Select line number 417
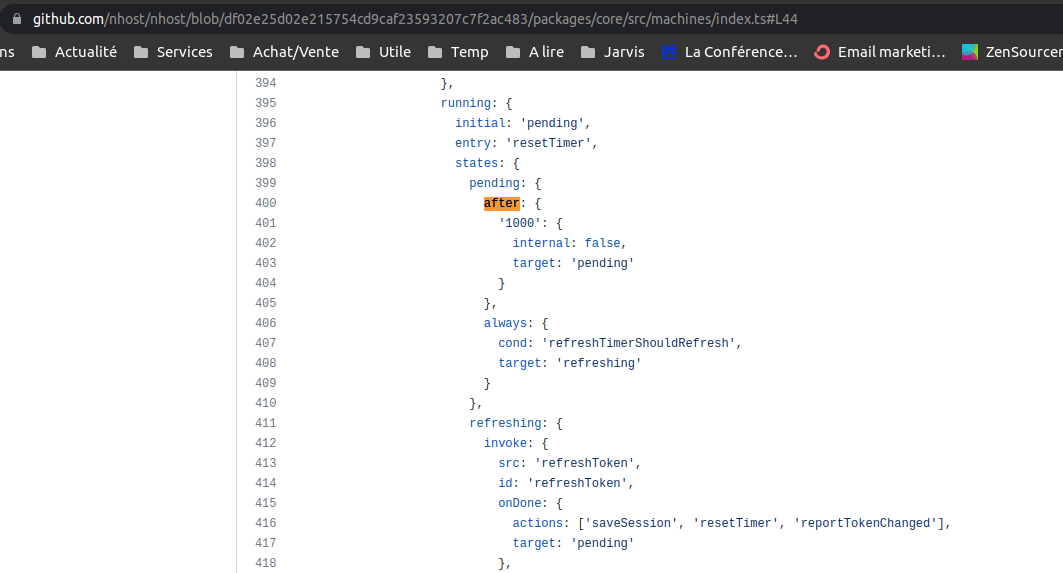 coord(266,543)
